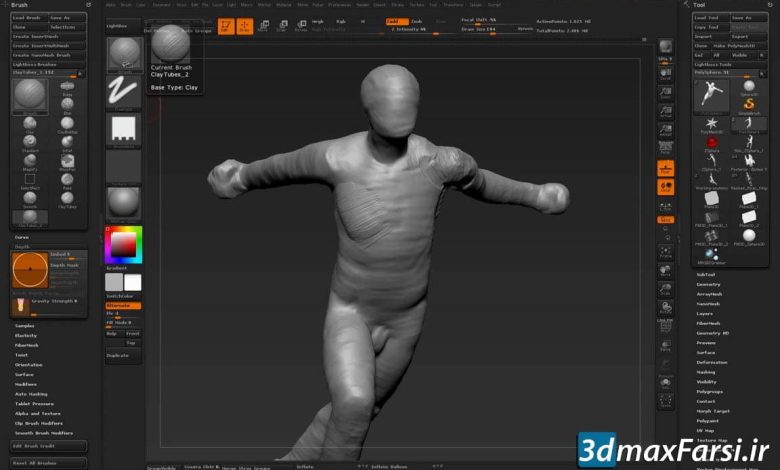780x470 pixels.
Task: Expand the Curve brush section
Action: (x=21, y=237)
